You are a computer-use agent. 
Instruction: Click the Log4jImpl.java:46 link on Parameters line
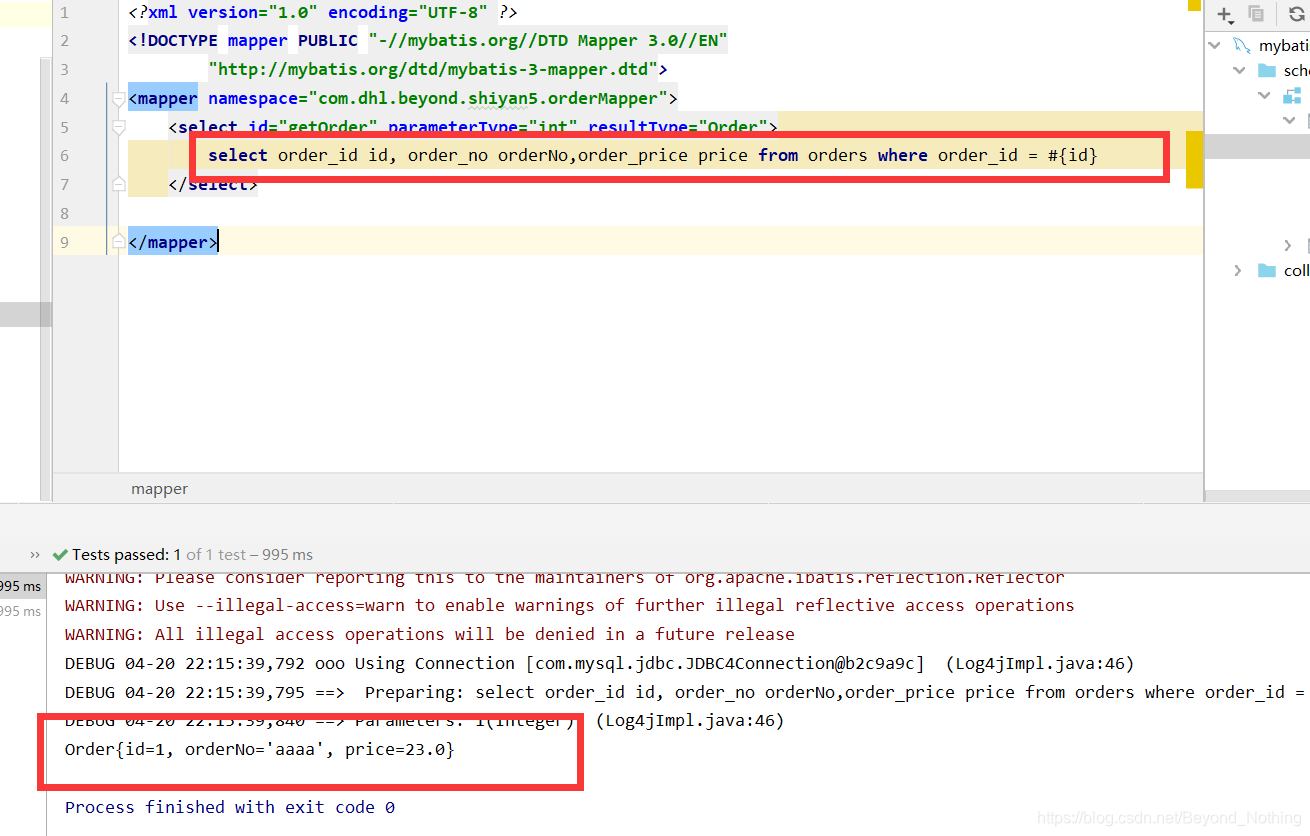click(690, 721)
